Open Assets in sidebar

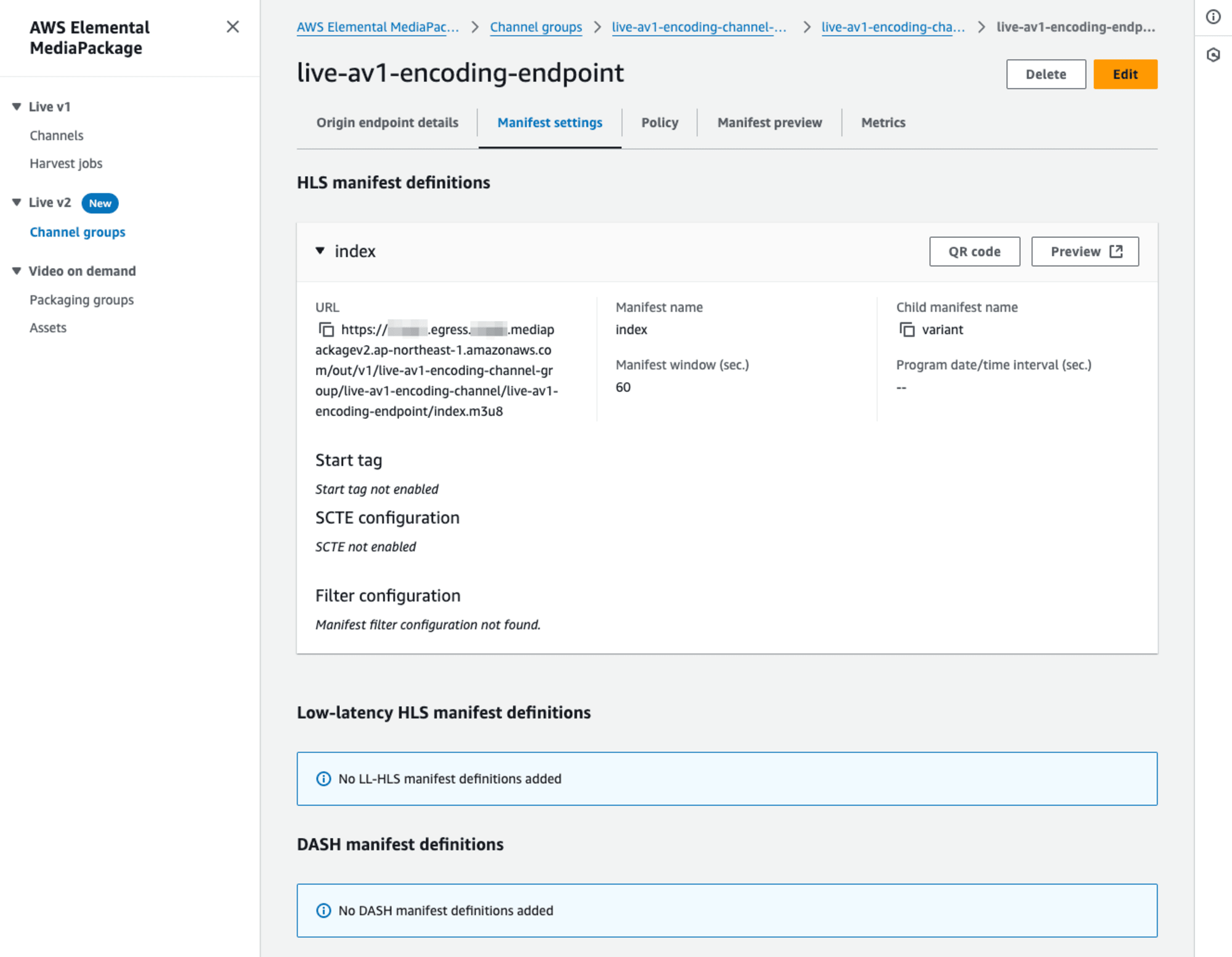[48, 328]
